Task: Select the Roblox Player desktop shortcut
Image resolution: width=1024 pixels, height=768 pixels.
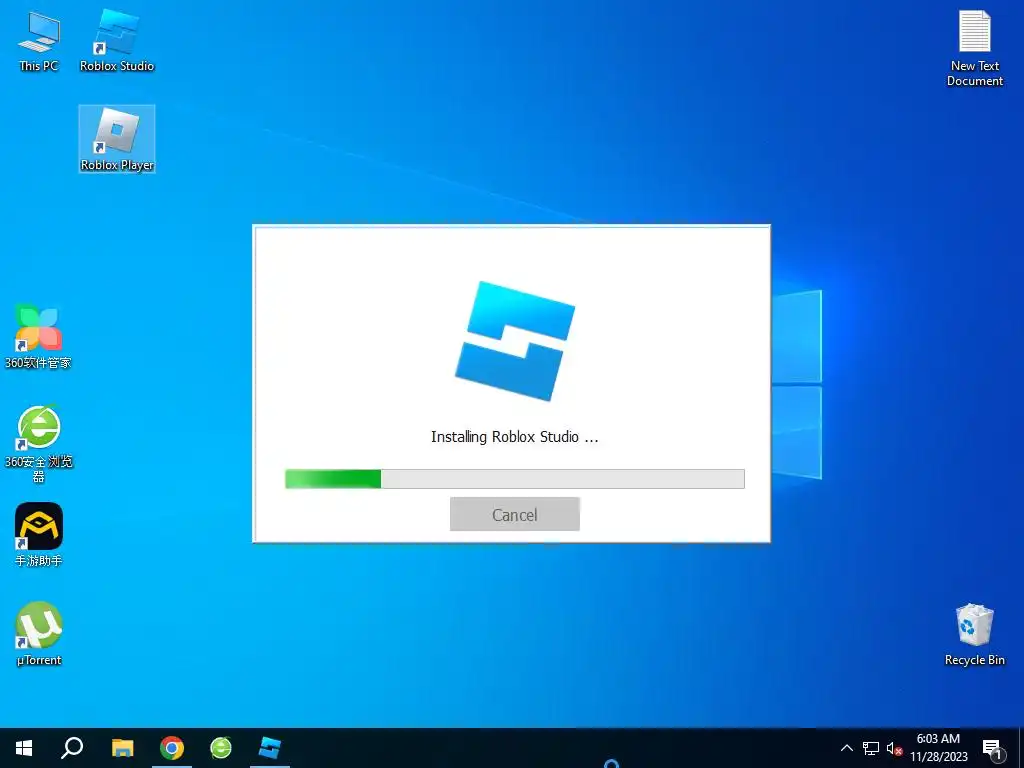Action: (117, 139)
